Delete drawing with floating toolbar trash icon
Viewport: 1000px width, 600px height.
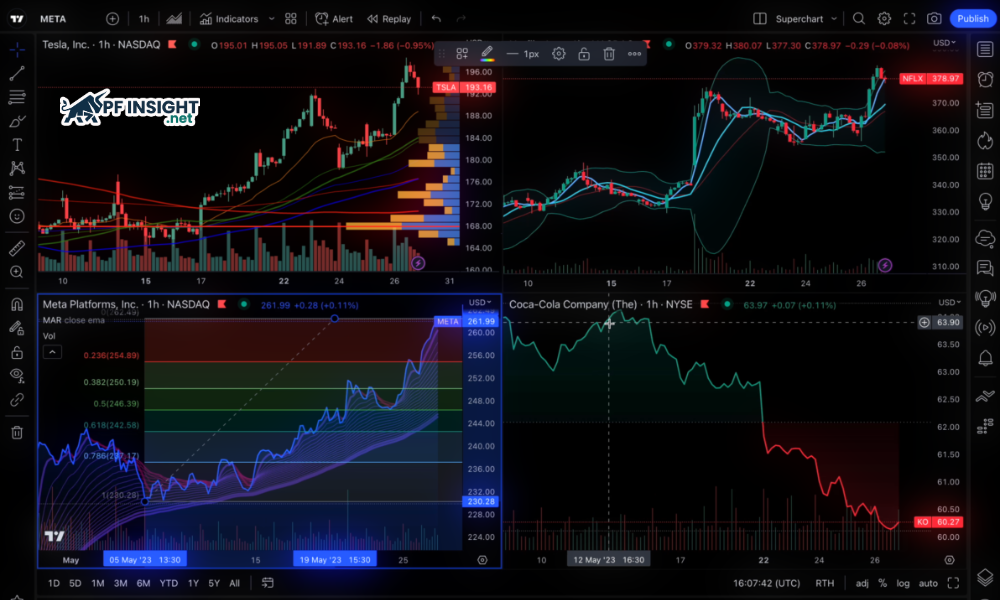(608, 54)
